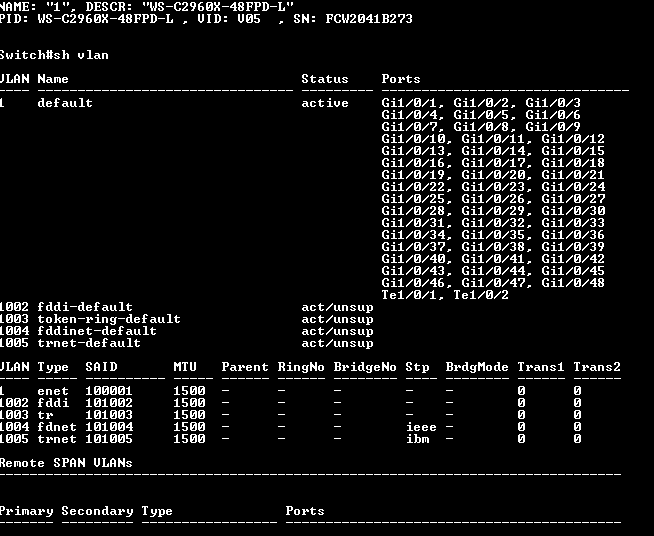
Task: Click the 'Remote SPAN VLANs' heading
Action: point(66,463)
